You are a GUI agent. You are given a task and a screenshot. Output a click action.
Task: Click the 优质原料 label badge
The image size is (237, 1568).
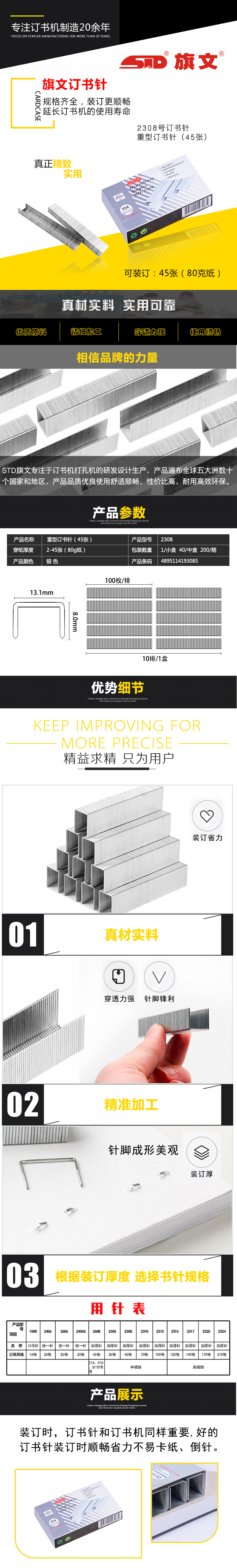(30, 332)
